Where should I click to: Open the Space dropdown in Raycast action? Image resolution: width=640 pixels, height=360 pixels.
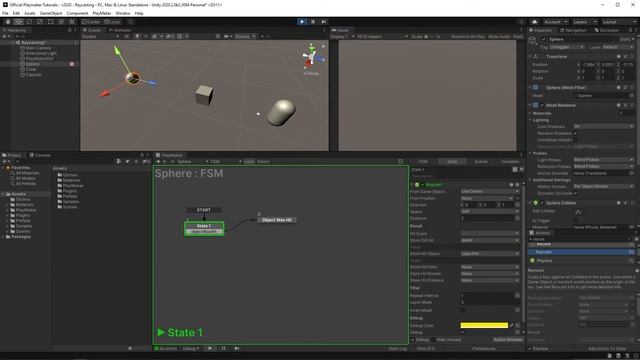(x=489, y=211)
